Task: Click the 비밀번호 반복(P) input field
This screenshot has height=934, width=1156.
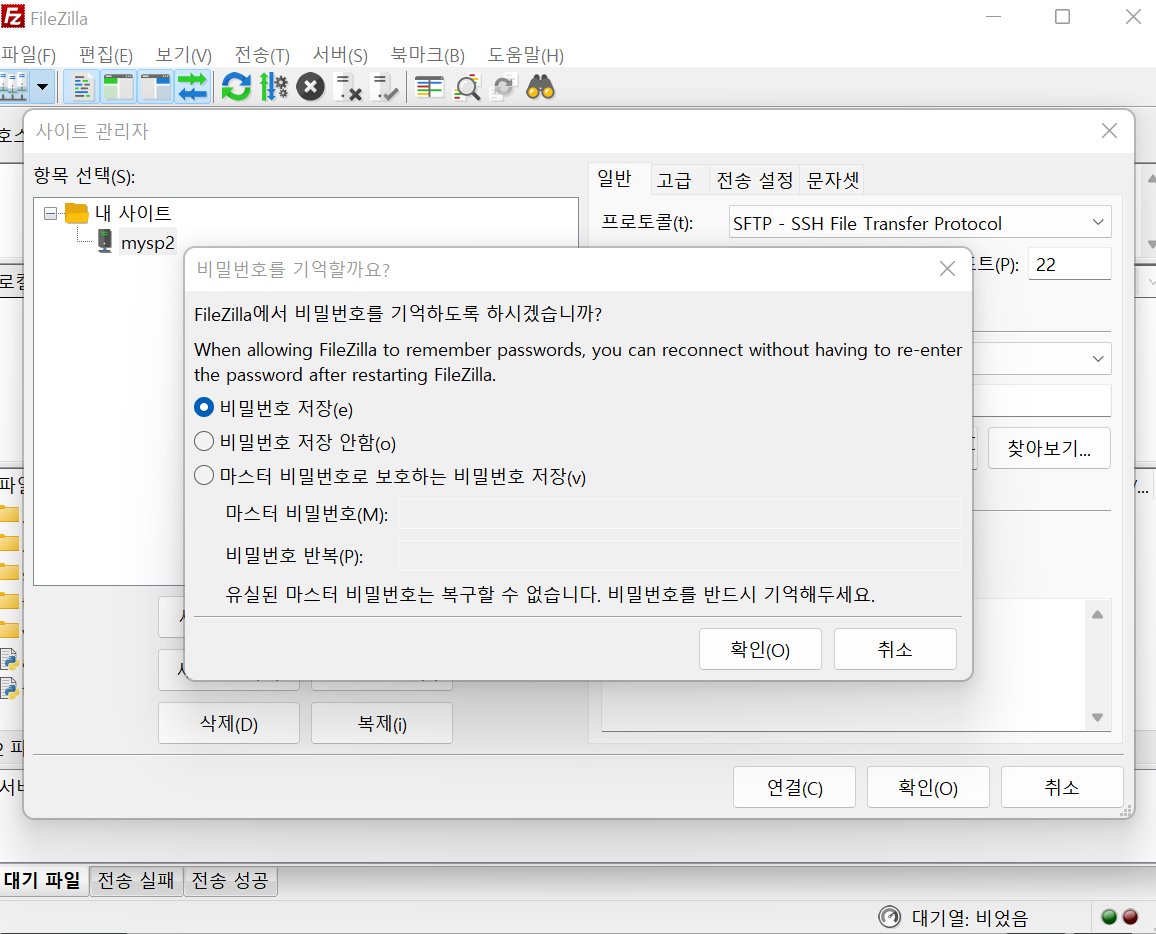Action: (x=680, y=555)
